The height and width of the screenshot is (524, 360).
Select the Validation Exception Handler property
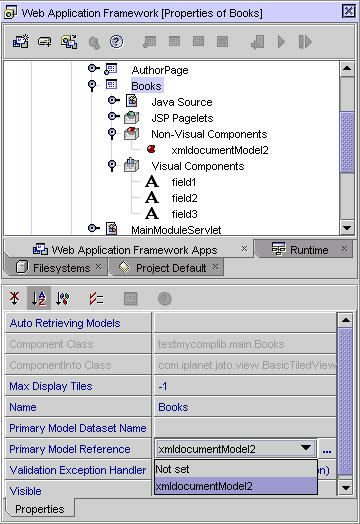[x=78, y=470]
